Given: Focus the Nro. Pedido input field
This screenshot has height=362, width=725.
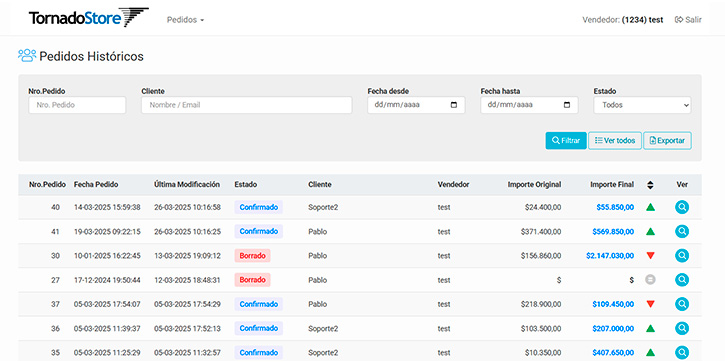Looking at the screenshot, I should click(77, 105).
